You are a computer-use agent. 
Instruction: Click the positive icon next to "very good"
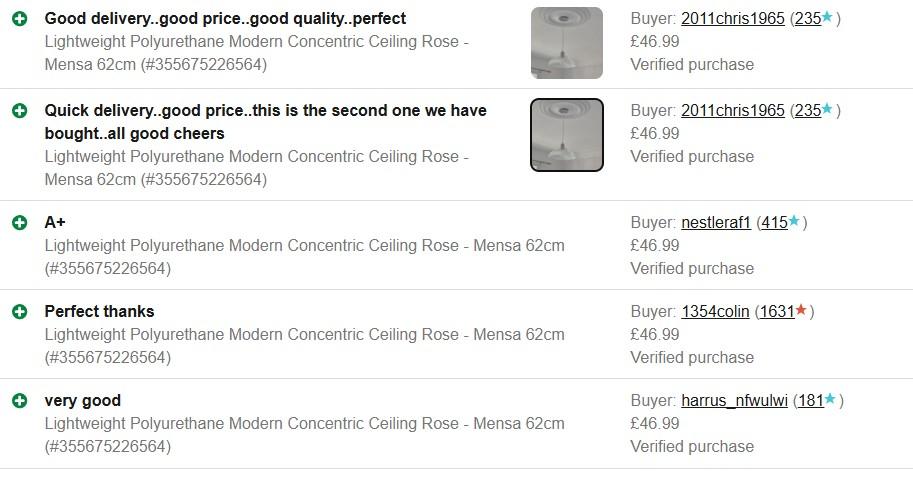(x=19, y=401)
